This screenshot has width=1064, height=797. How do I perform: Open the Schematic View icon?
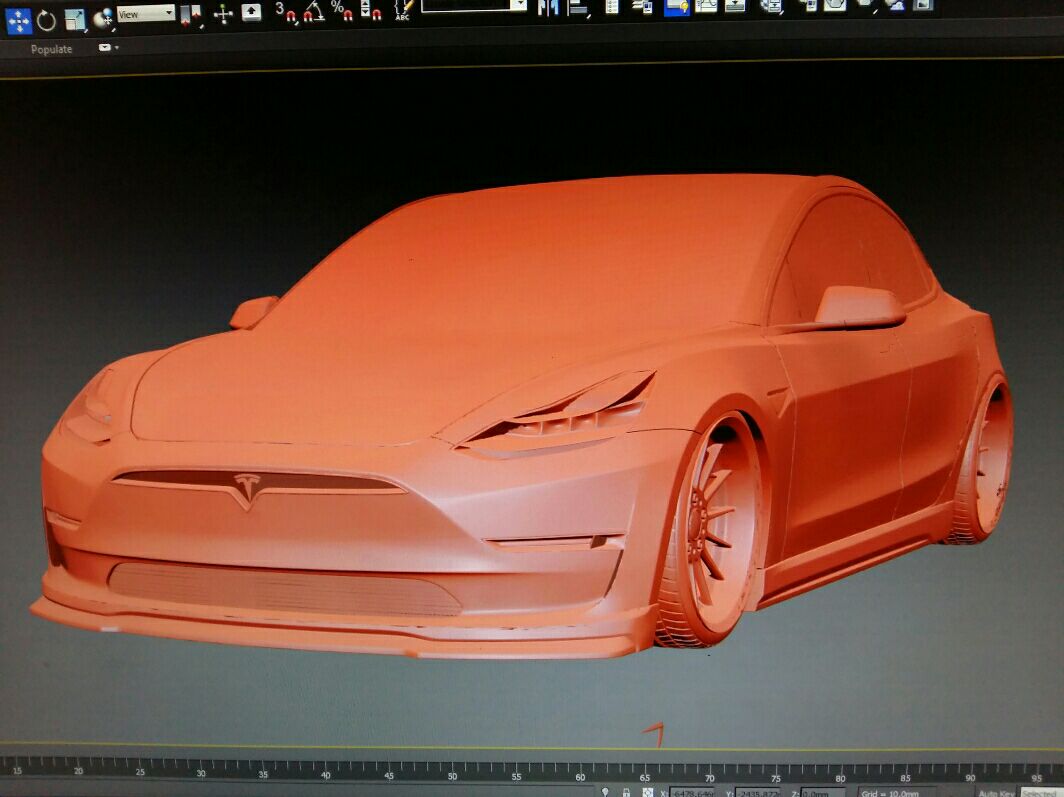735,6
